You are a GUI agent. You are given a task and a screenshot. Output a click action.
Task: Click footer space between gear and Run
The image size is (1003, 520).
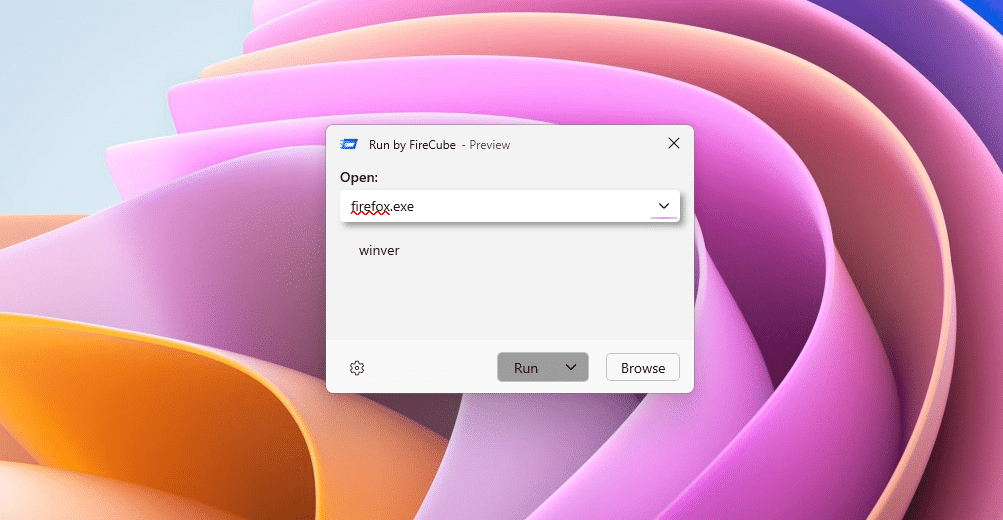click(430, 368)
